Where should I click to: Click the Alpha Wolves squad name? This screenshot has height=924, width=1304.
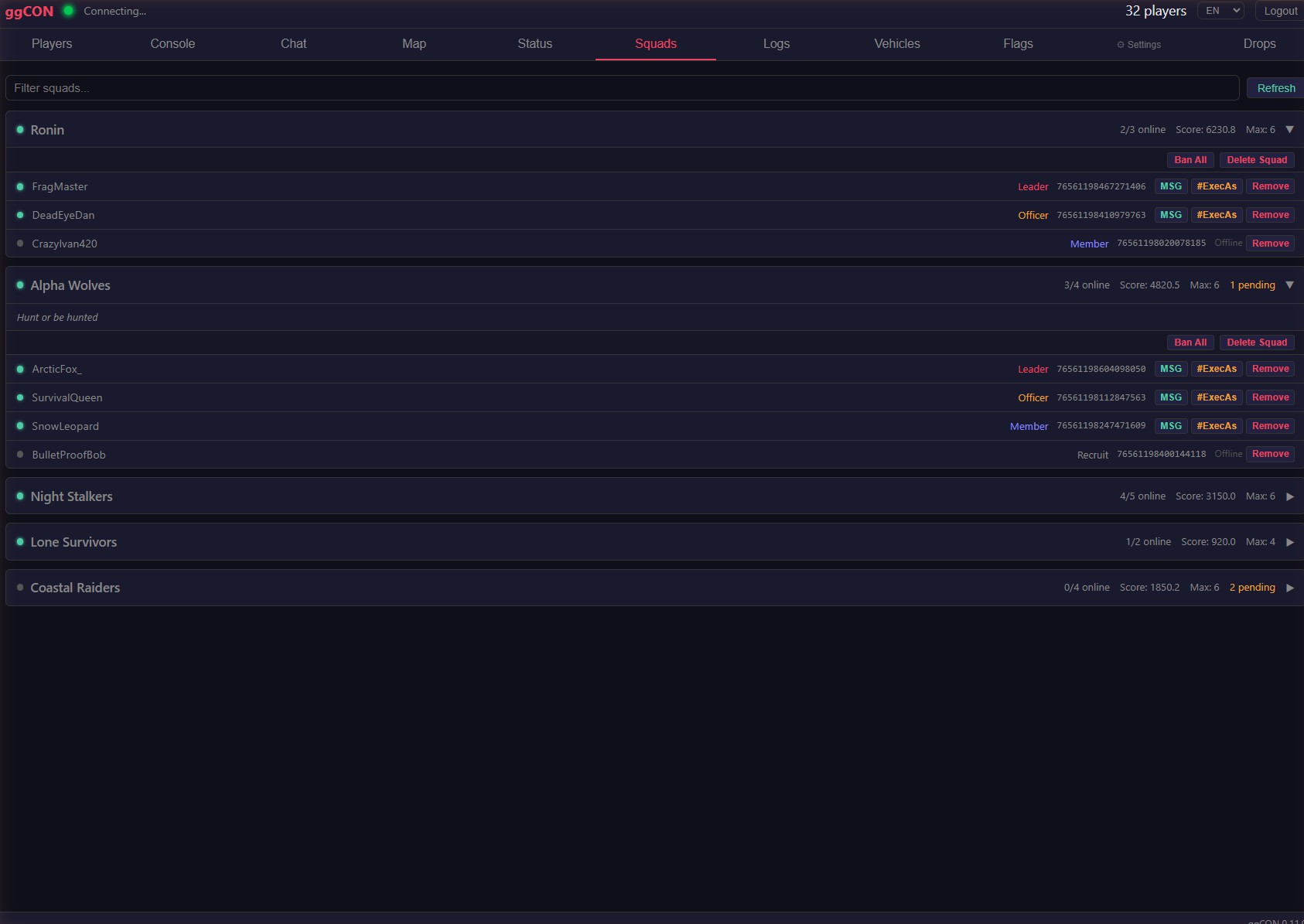(x=70, y=285)
